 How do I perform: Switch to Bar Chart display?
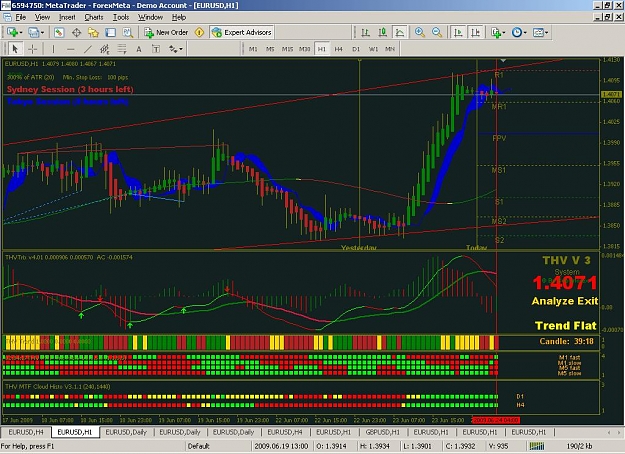(365, 32)
